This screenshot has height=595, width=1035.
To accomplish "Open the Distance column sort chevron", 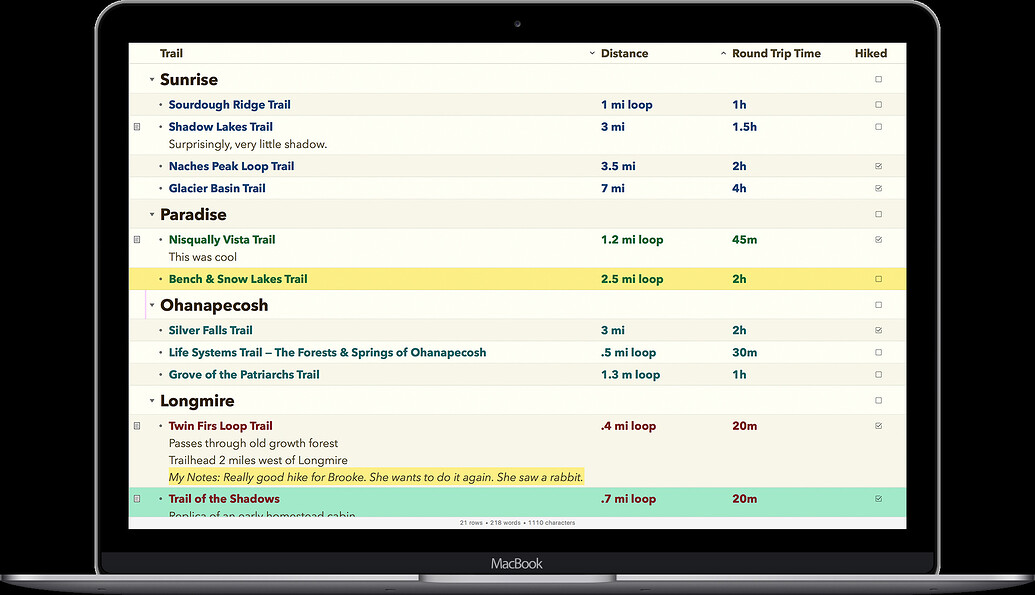I will (x=591, y=53).
